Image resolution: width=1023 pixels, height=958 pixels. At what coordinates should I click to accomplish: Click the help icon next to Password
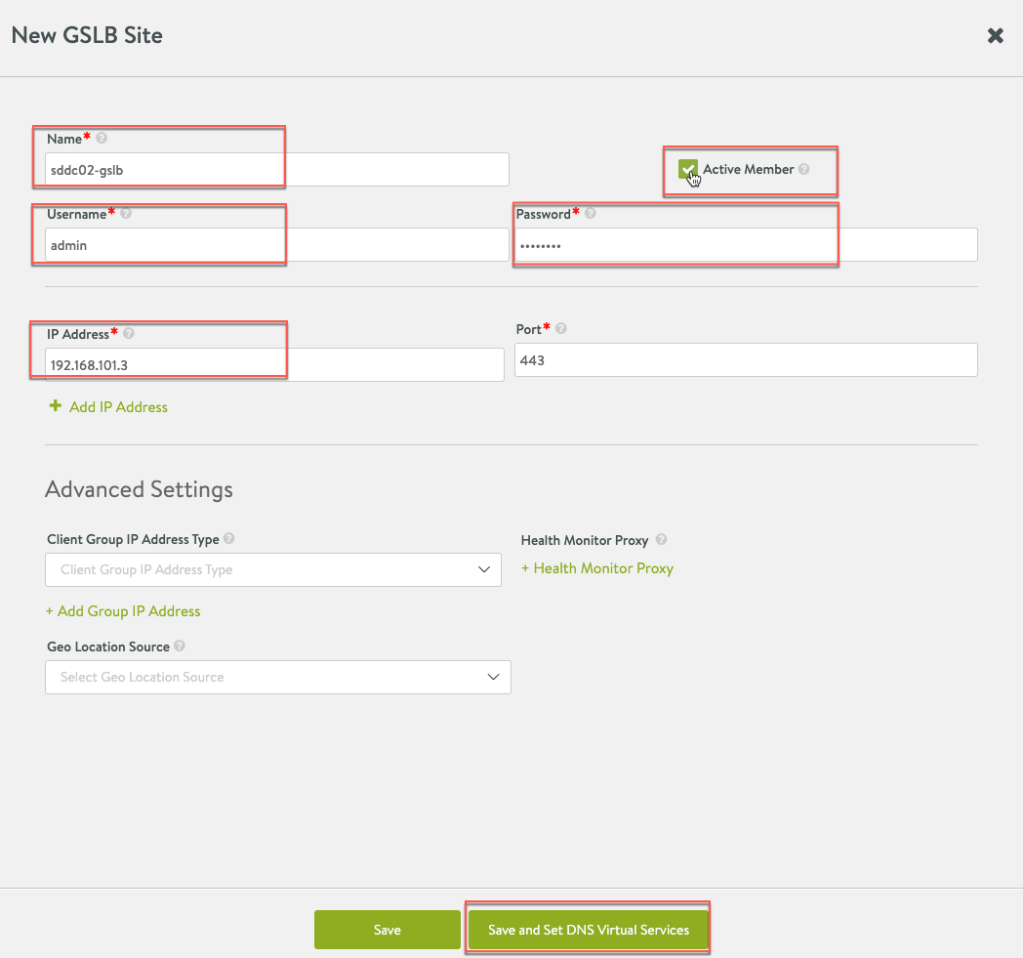pyautogui.click(x=591, y=213)
